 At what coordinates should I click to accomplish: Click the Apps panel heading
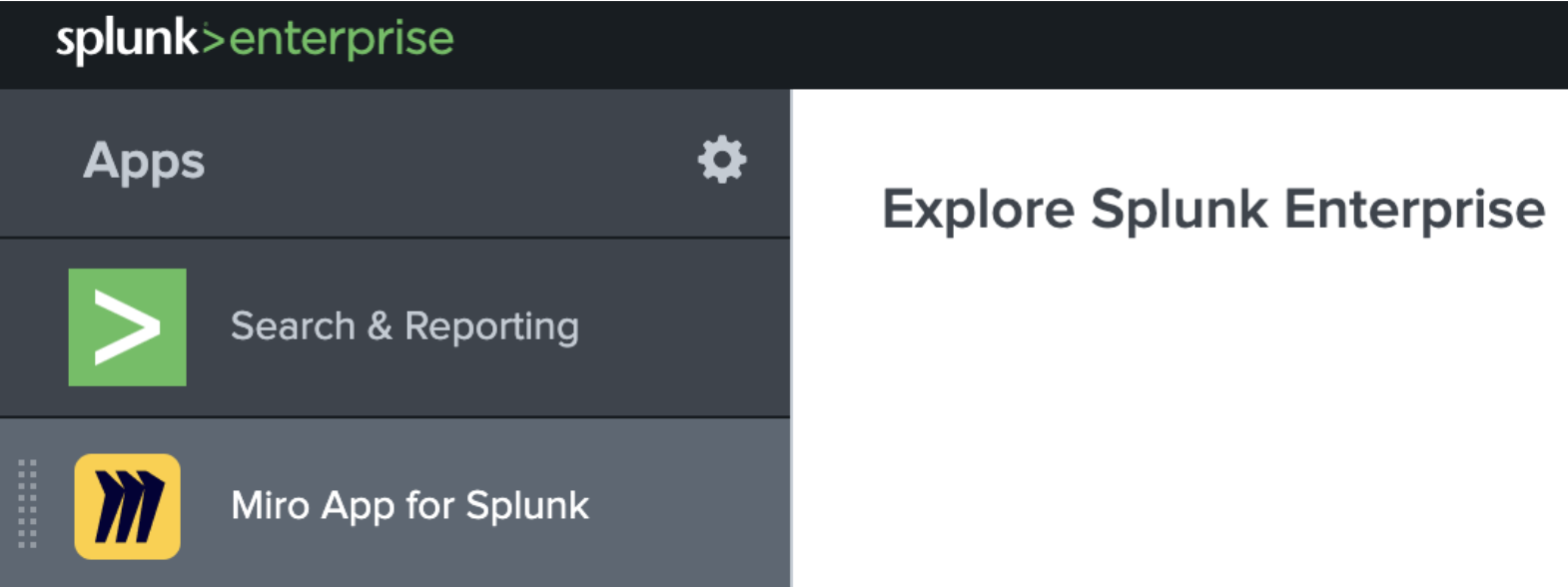(144, 162)
